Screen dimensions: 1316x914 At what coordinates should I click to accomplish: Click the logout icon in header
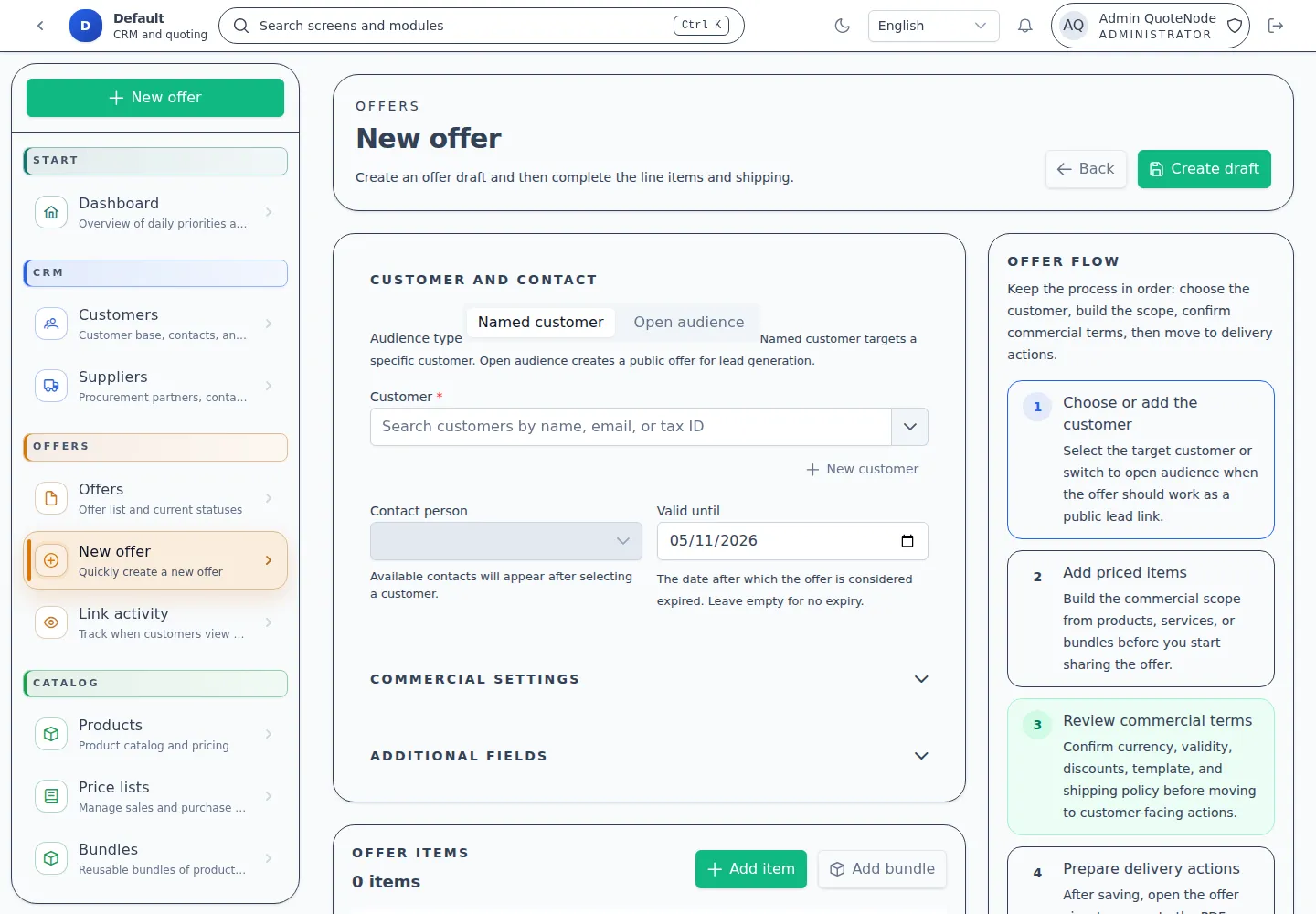coord(1276,26)
